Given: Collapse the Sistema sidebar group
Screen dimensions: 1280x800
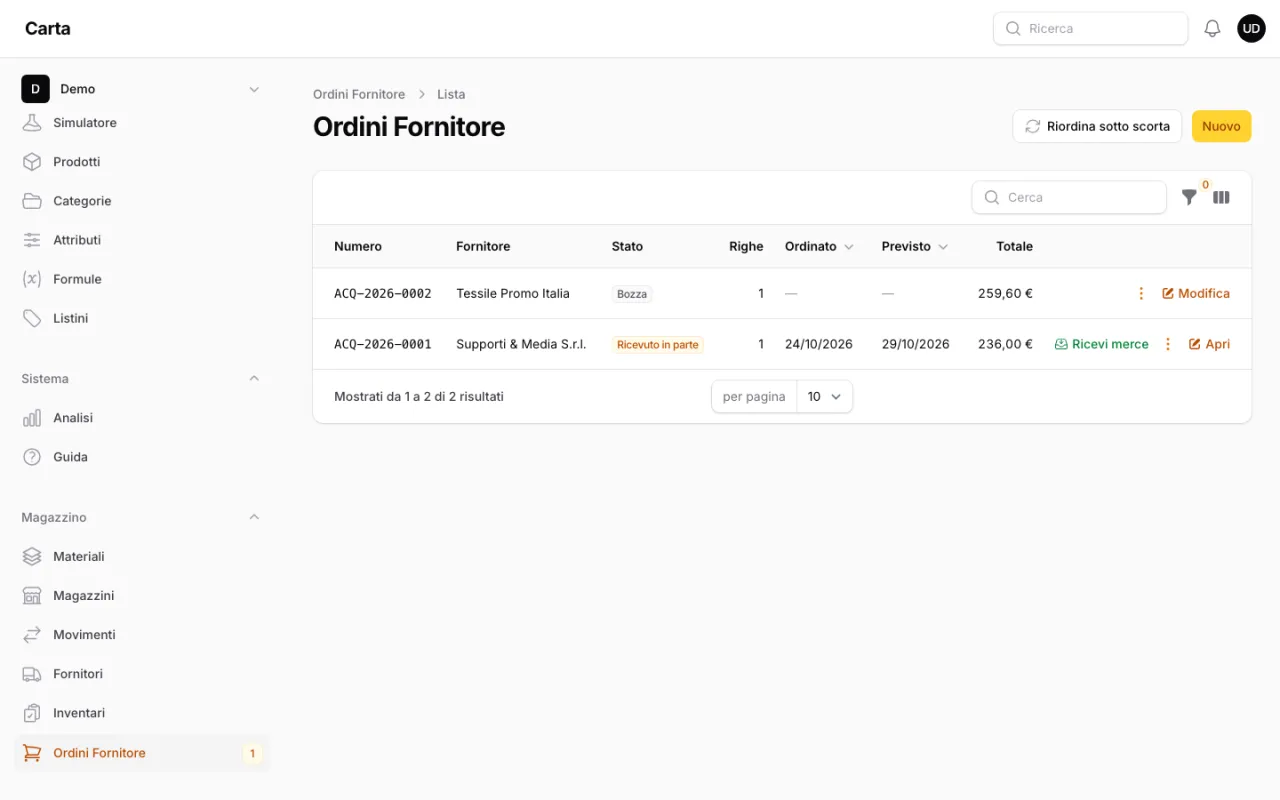Looking at the screenshot, I should coord(254,379).
